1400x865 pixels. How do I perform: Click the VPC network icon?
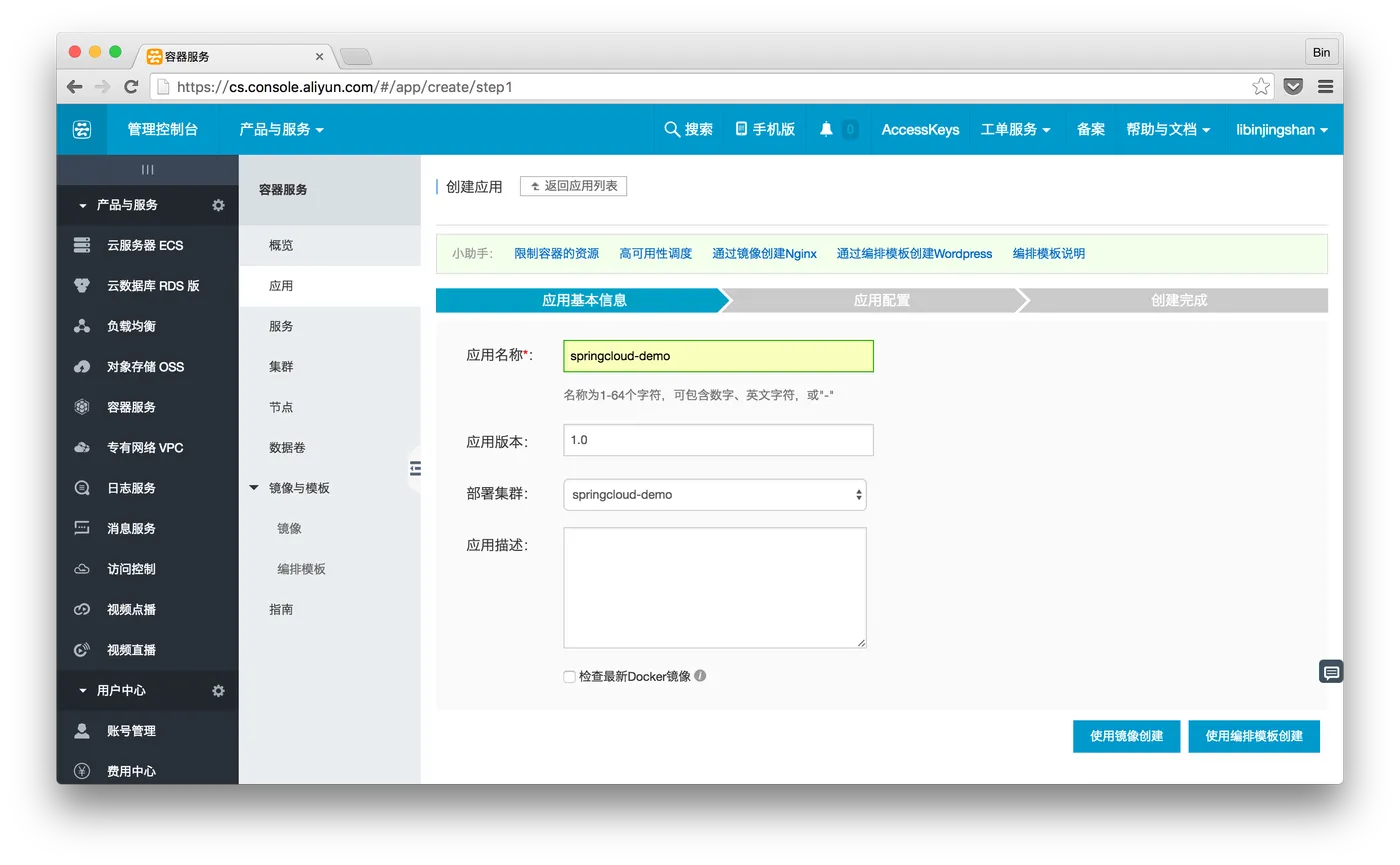coord(82,448)
